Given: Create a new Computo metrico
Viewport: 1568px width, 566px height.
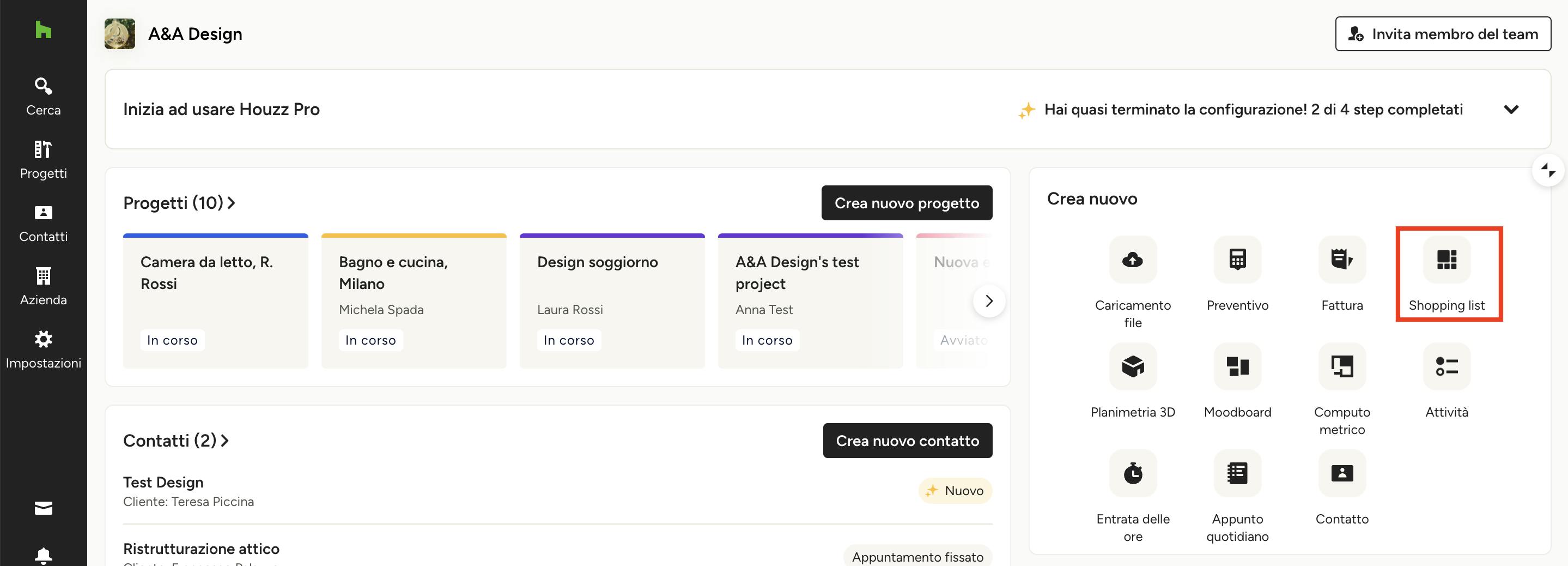Looking at the screenshot, I should pyautogui.click(x=1341, y=390).
